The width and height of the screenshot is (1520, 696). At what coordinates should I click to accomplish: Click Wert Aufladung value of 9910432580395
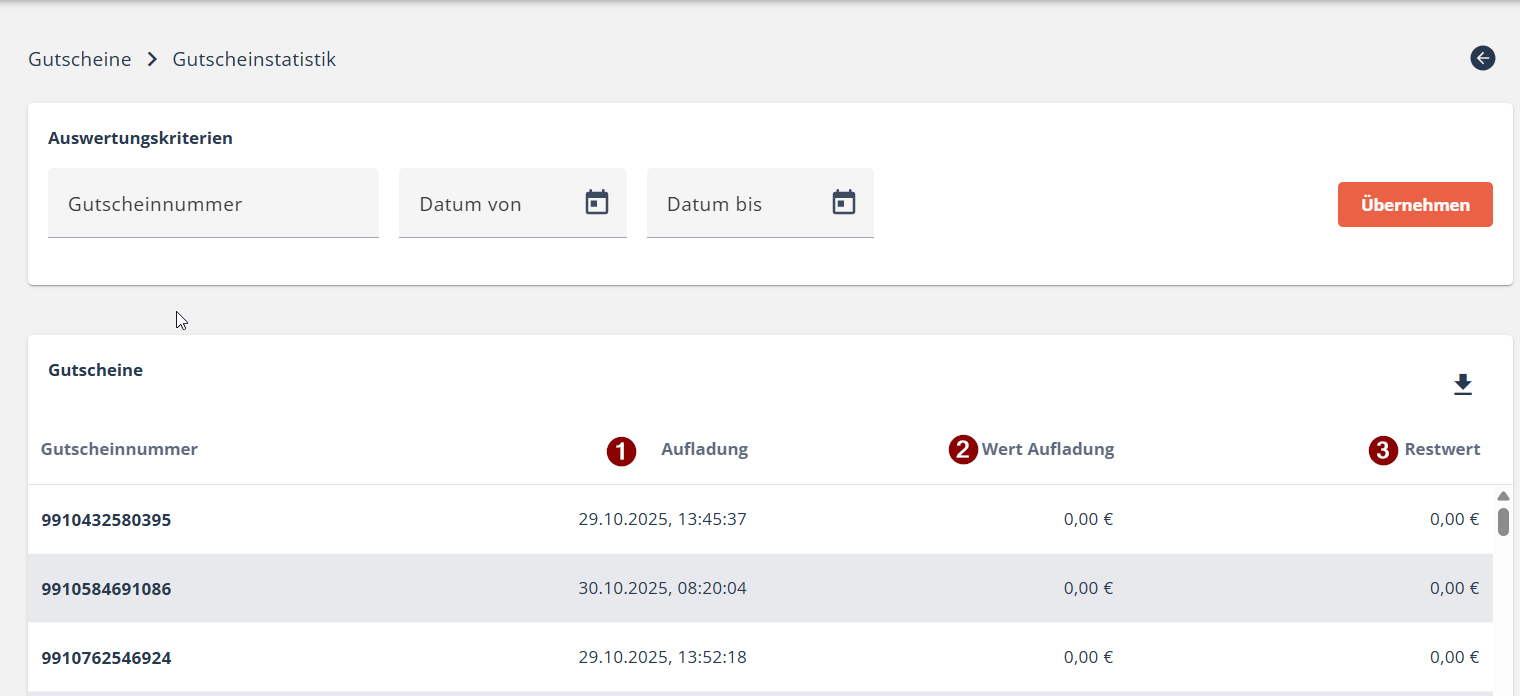click(x=1088, y=519)
